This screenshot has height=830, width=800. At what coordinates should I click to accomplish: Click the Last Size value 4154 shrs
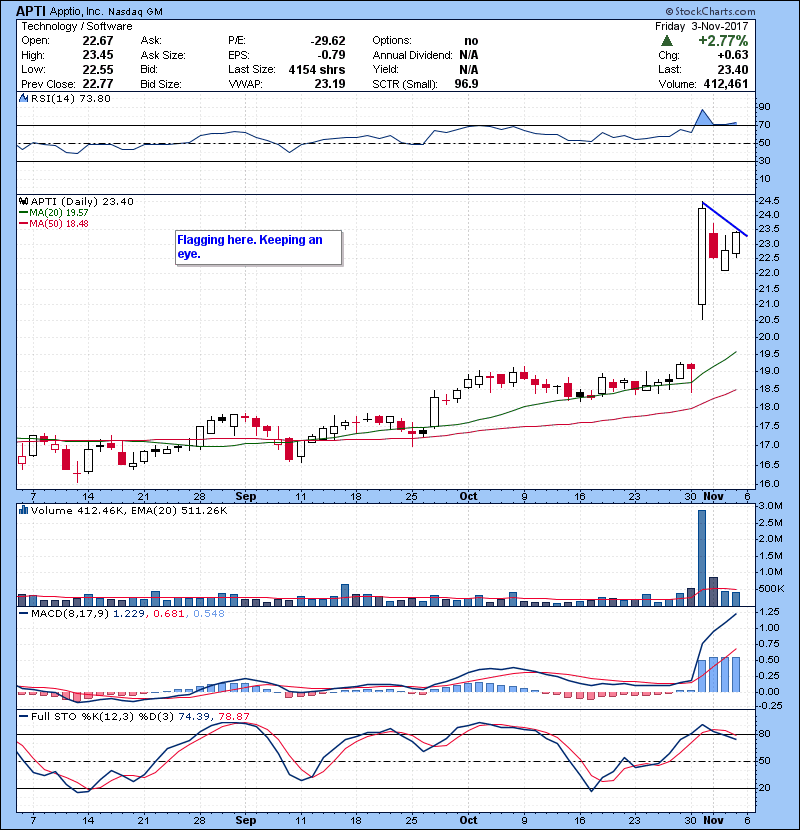317,69
